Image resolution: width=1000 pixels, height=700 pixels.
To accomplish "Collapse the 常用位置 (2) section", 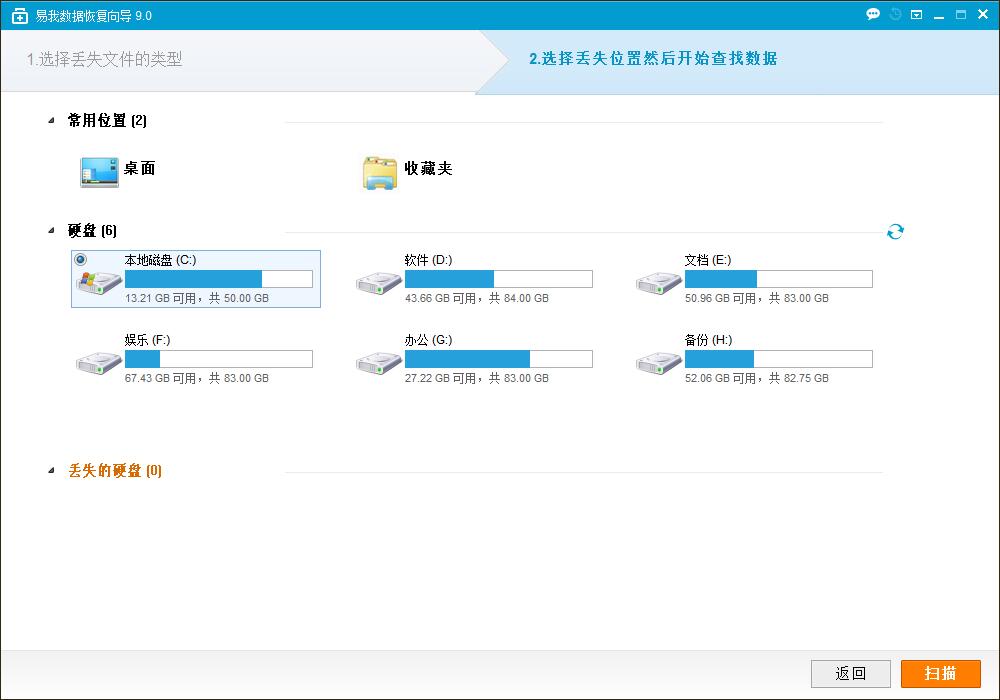I will (x=49, y=120).
